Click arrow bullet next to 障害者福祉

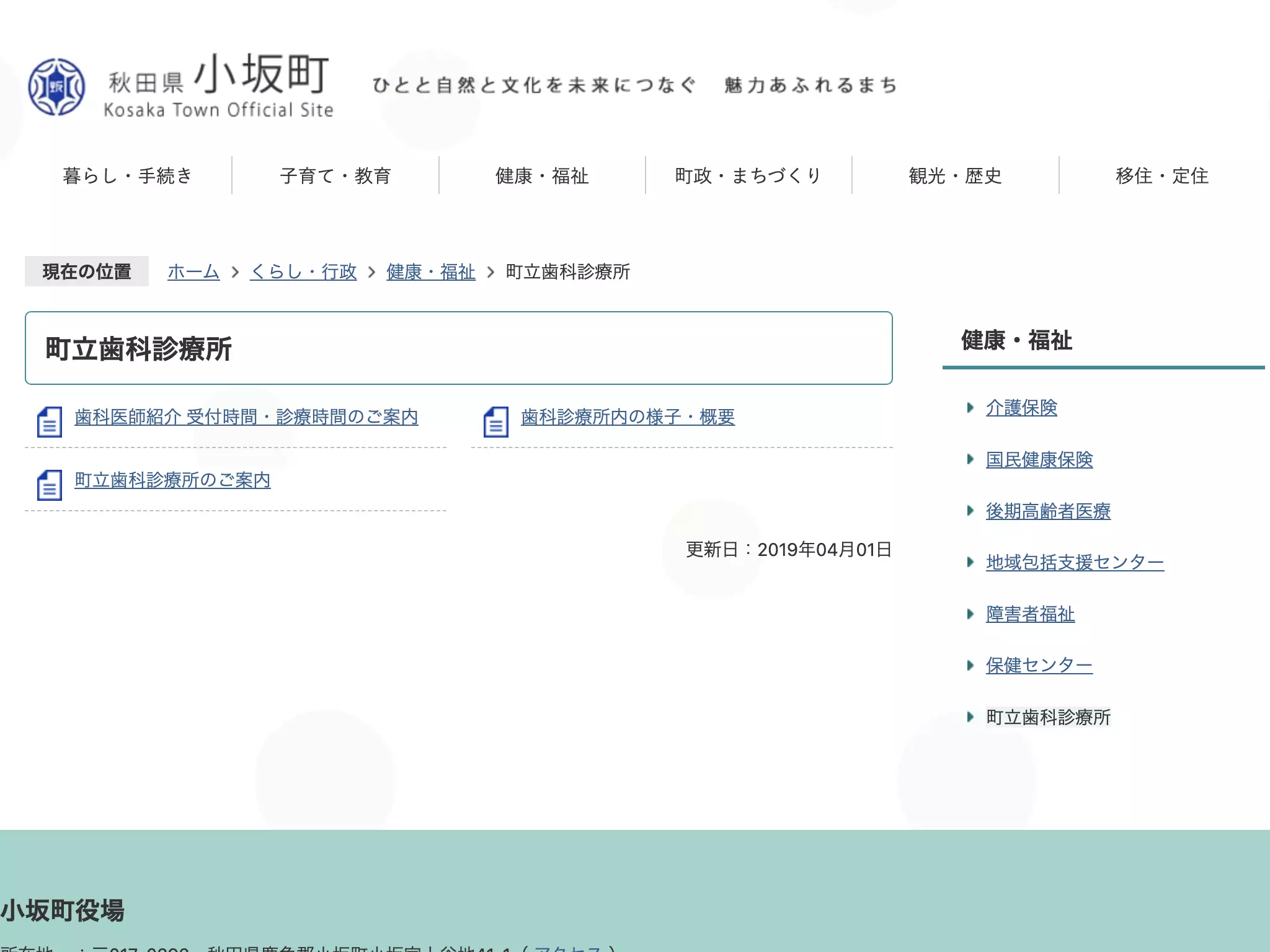[970, 614]
